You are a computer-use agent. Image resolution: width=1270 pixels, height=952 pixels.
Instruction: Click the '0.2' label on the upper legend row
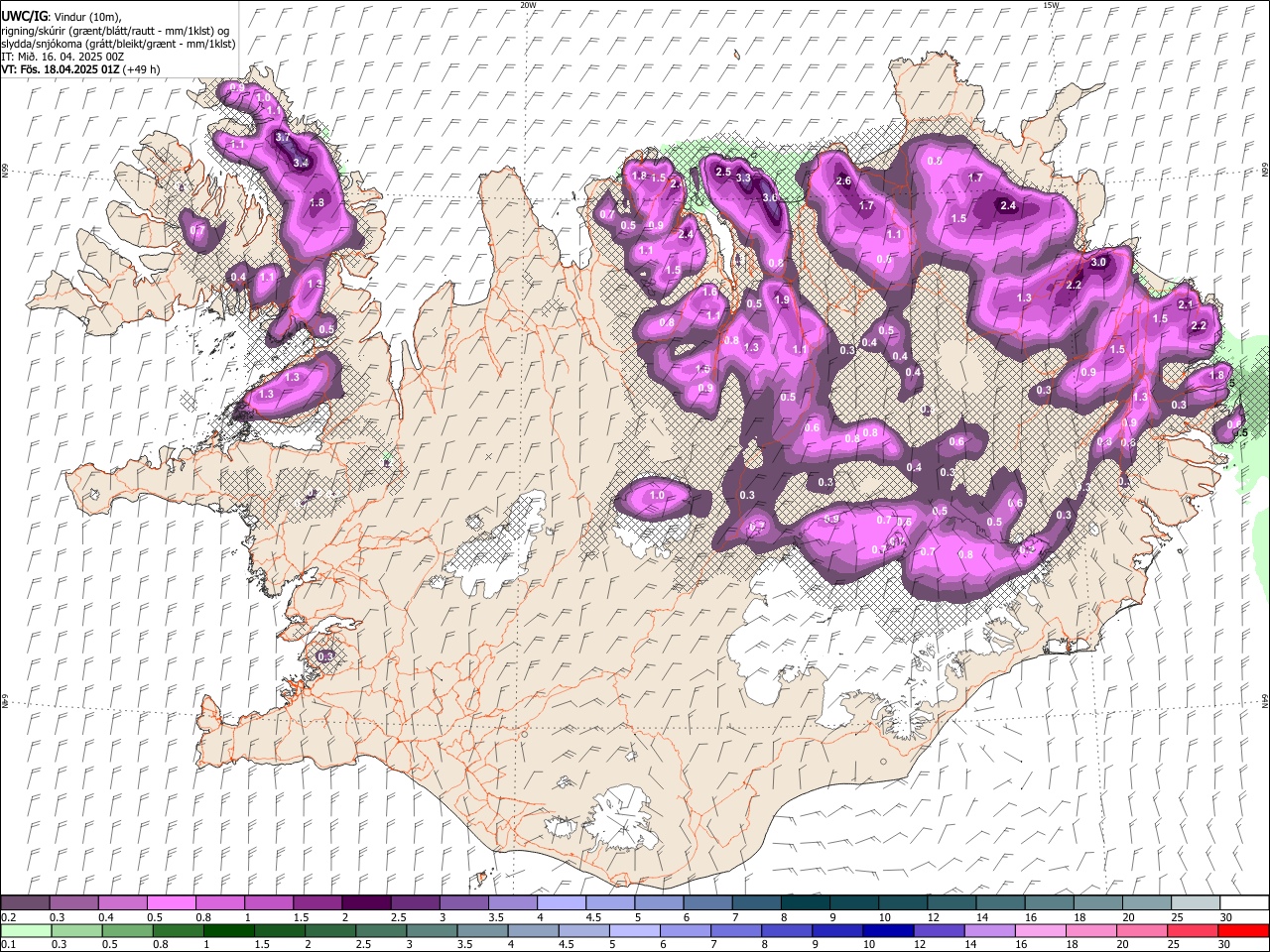[x=9, y=917]
